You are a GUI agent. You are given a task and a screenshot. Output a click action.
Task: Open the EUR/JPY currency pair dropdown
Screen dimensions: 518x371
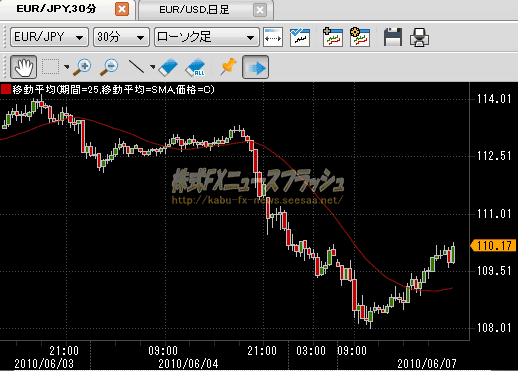click(49, 37)
